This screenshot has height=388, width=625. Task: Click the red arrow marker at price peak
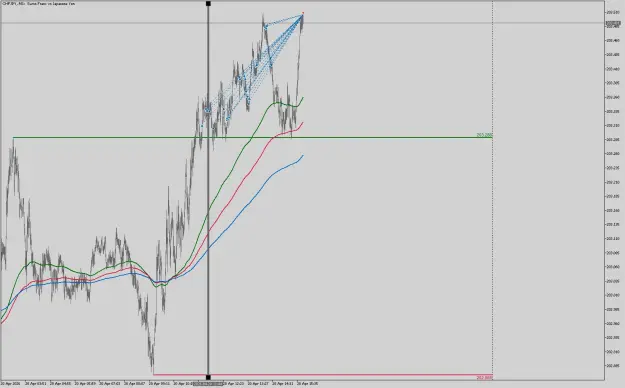pos(303,13)
